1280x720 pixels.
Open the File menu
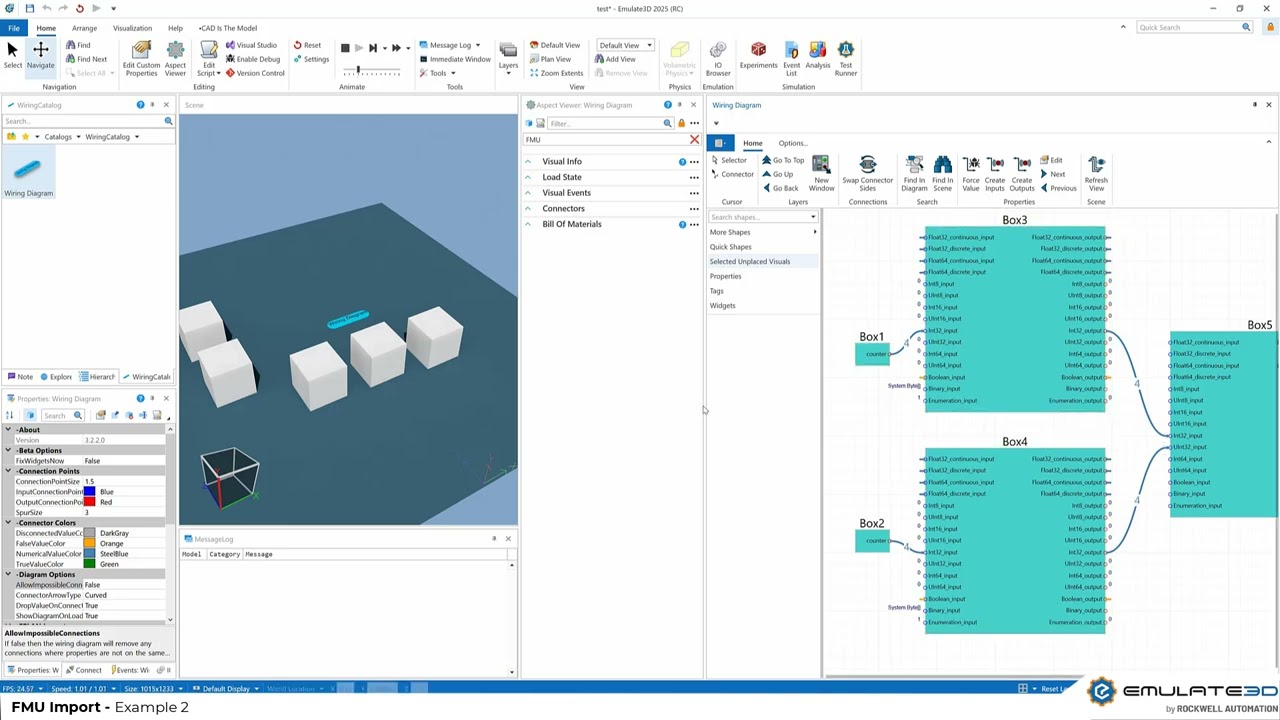(13, 28)
